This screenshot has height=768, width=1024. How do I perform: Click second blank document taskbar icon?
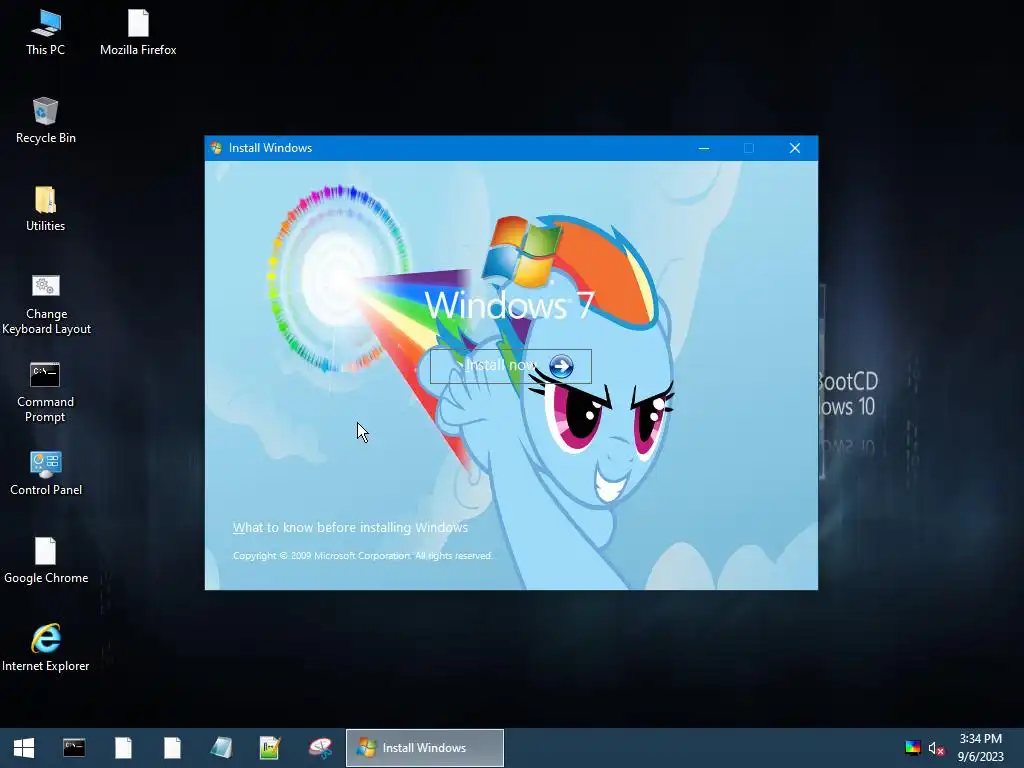pyautogui.click(x=172, y=748)
